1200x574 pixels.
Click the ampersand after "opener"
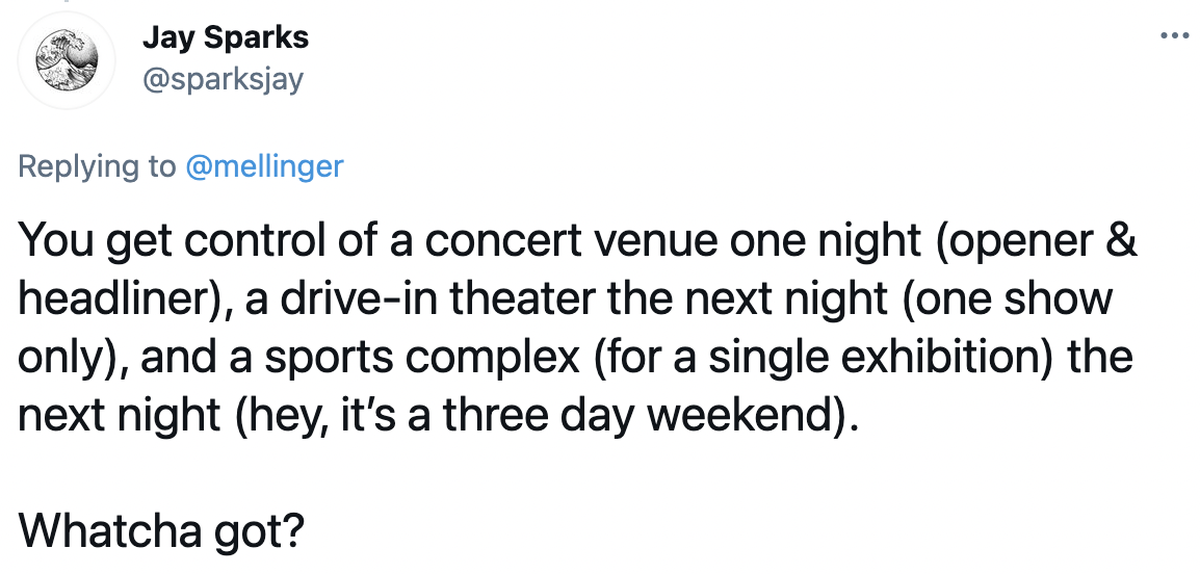(x=1121, y=243)
